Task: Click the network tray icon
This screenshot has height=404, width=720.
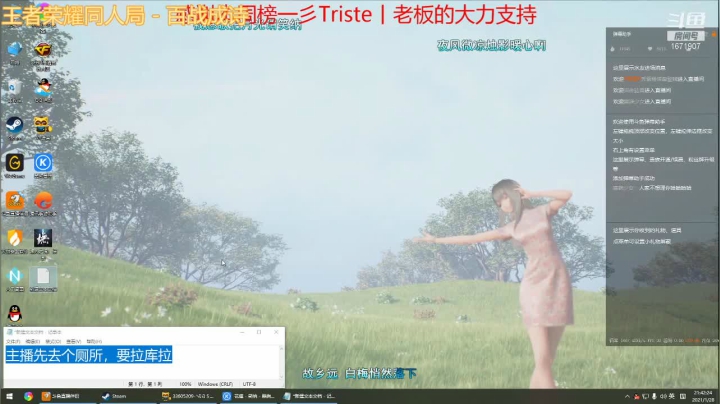Action: (x=645, y=396)
